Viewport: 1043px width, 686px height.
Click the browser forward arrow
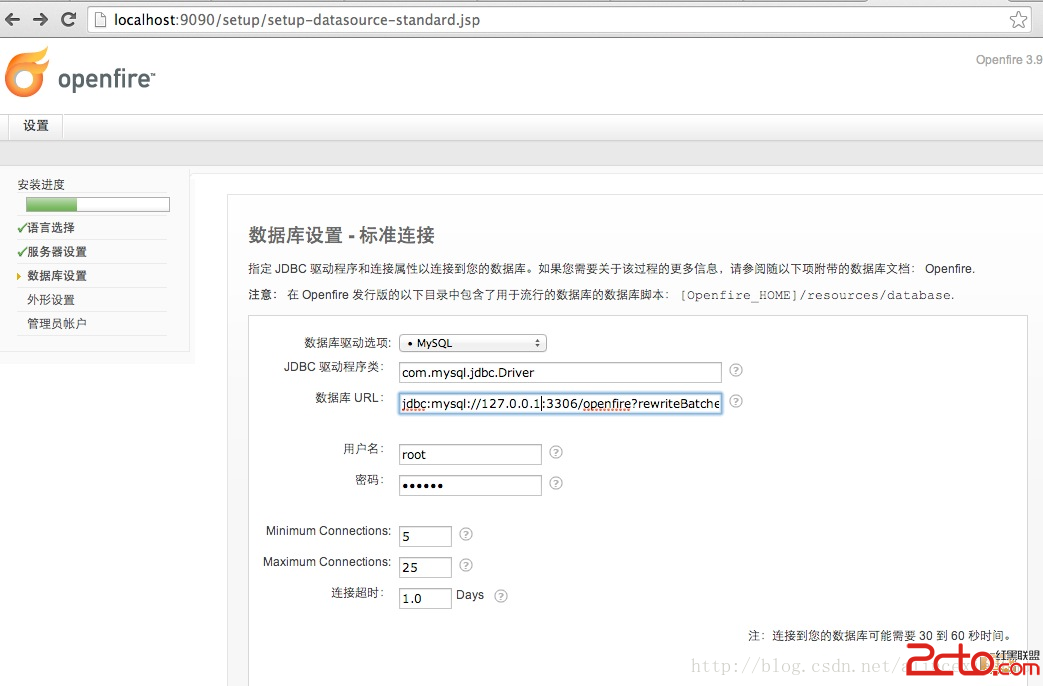pos(41,19)
